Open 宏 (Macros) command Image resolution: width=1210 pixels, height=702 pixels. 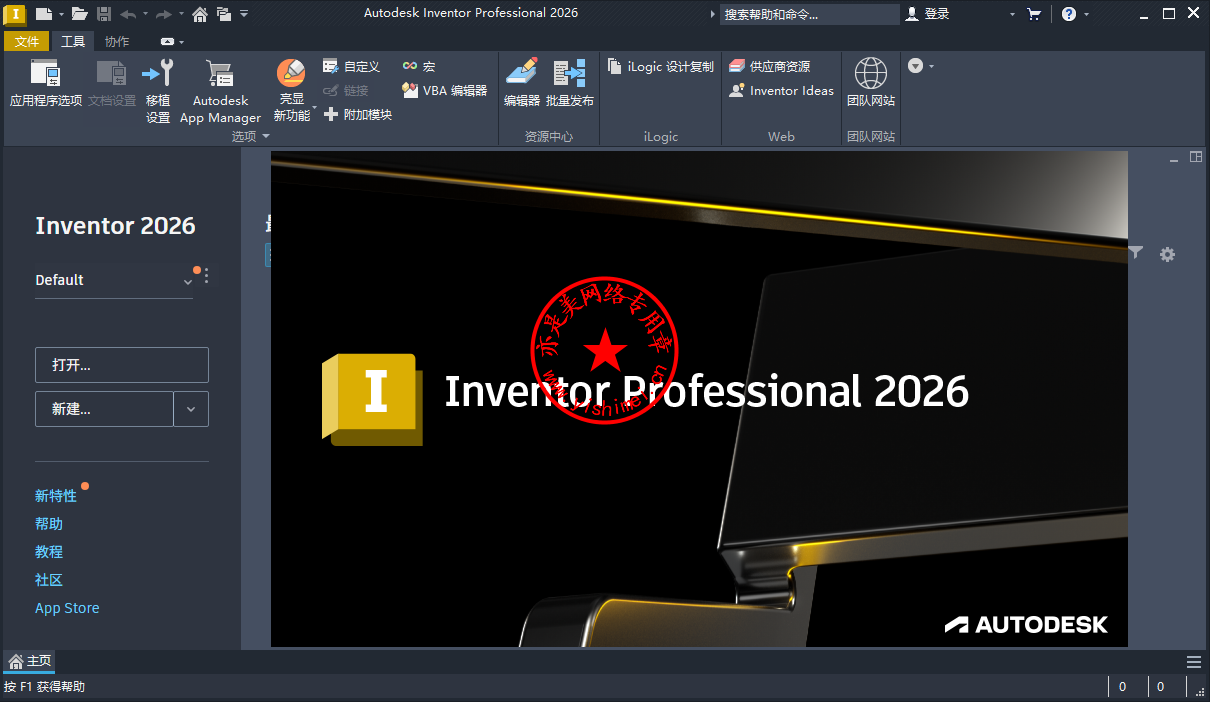[x=418, y=66]
